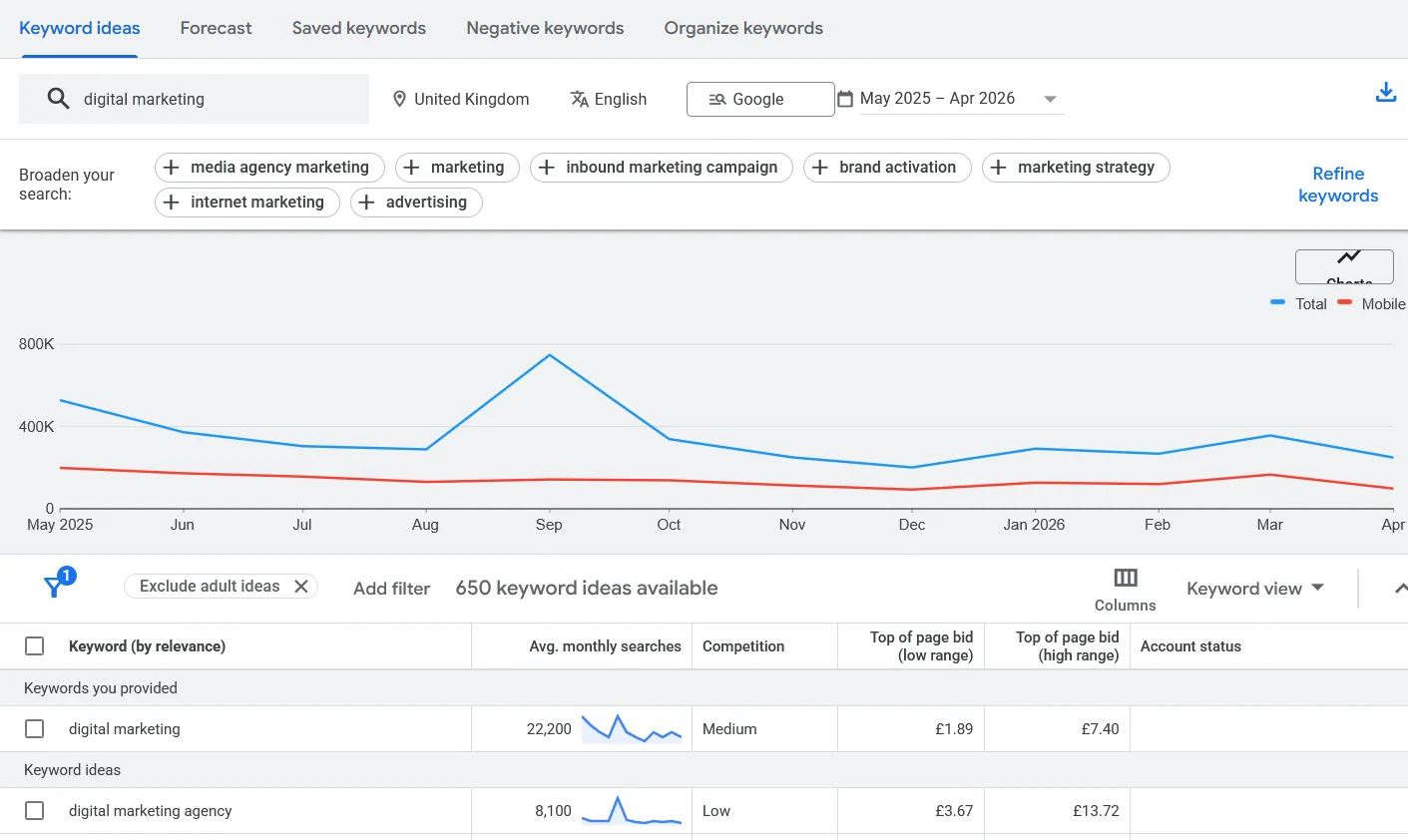Collapse the panel with the chevron
This screenshot has width=1408, height=840.
1400,589
